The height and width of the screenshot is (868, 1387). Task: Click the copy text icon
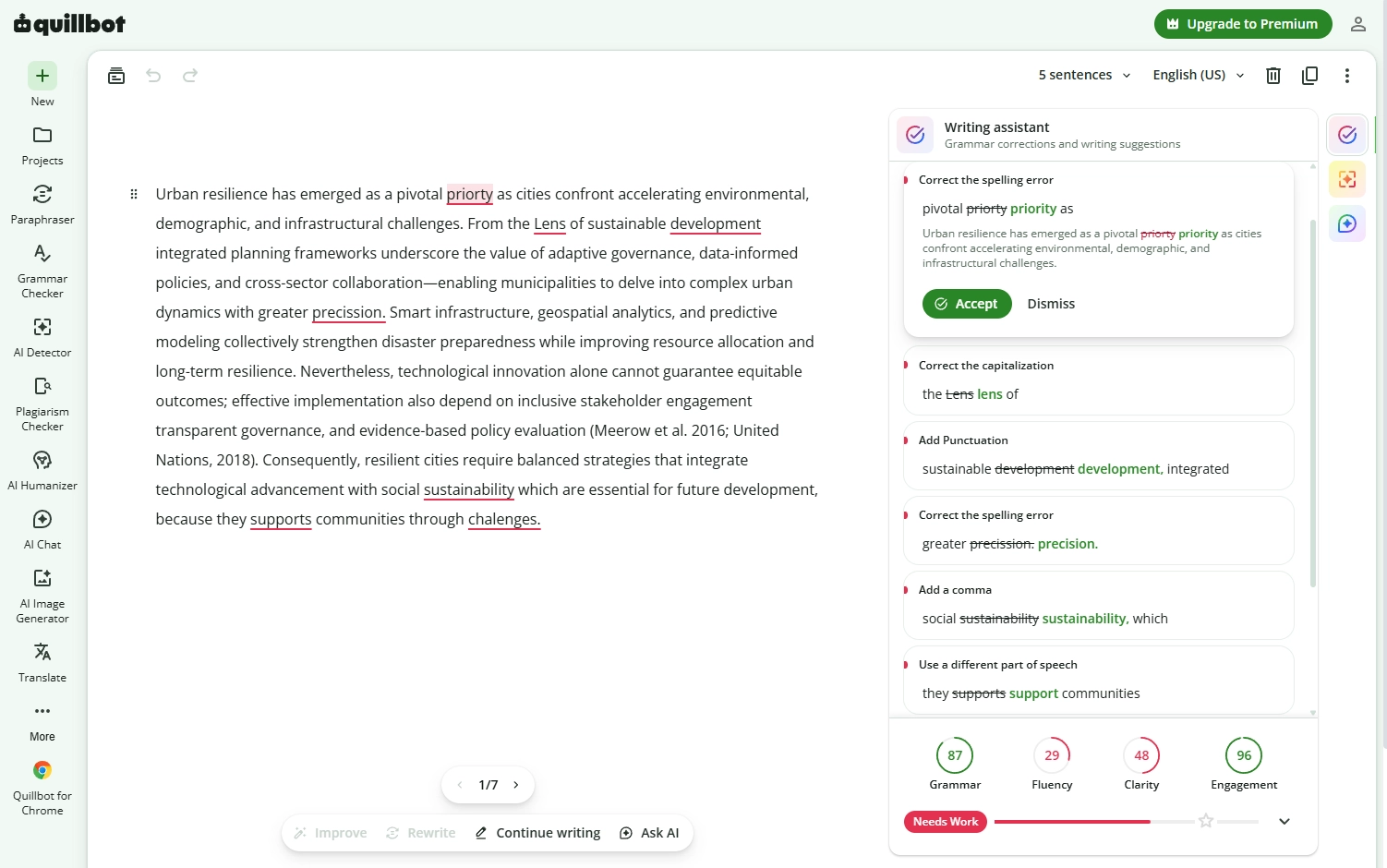1309,76
